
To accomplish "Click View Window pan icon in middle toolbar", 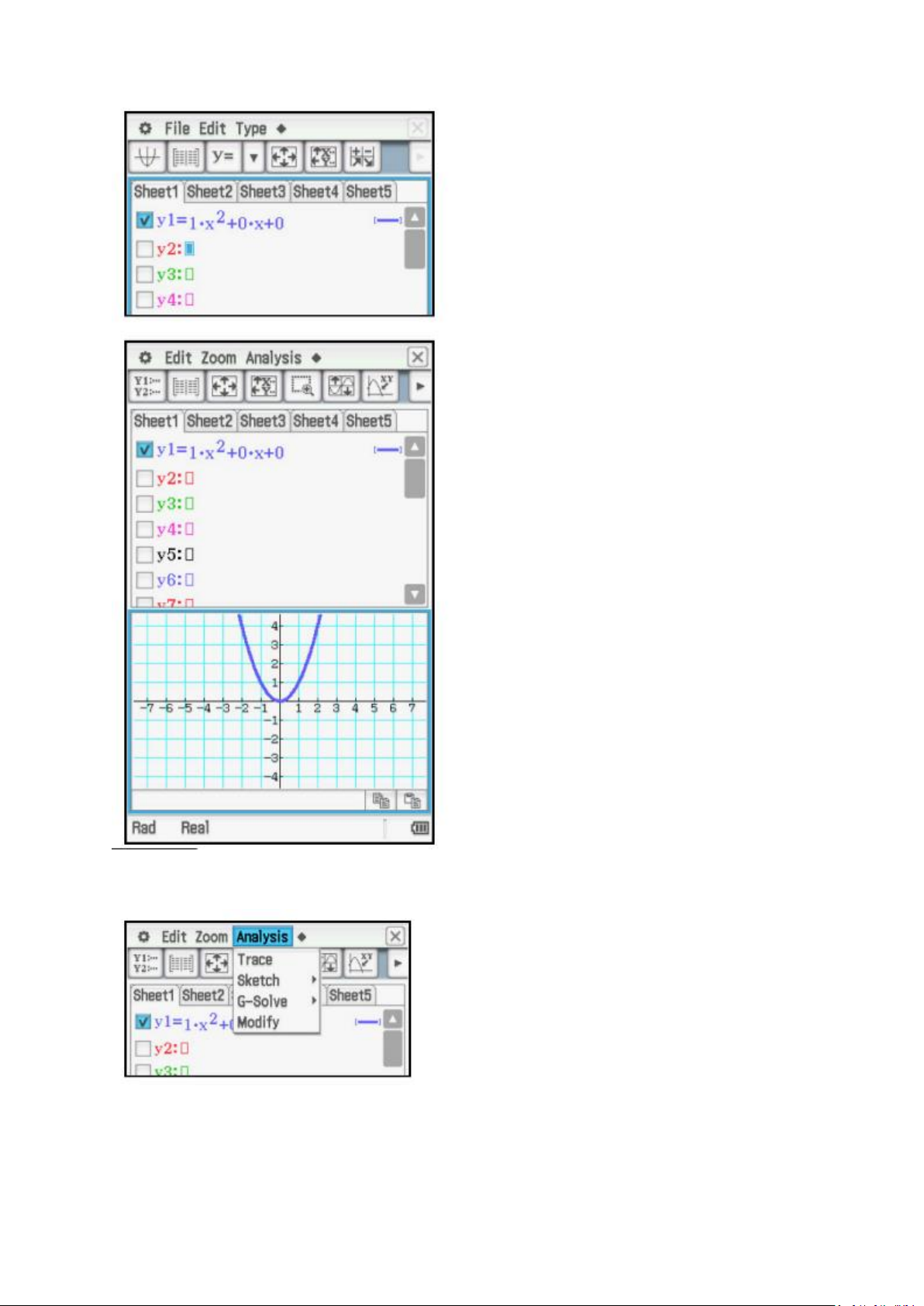I will coord(225,386).
